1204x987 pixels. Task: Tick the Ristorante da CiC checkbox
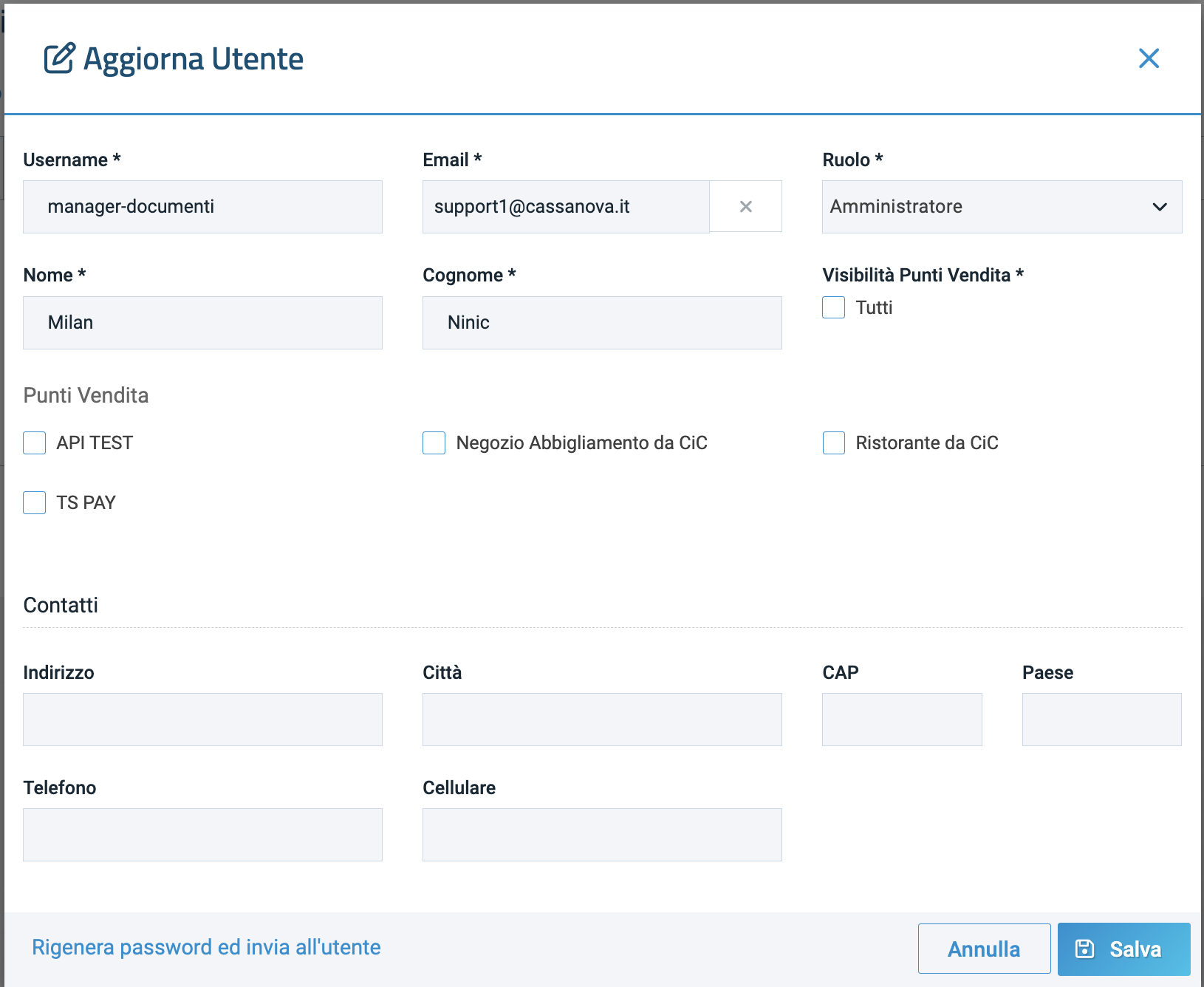click(x=834, y=443)
